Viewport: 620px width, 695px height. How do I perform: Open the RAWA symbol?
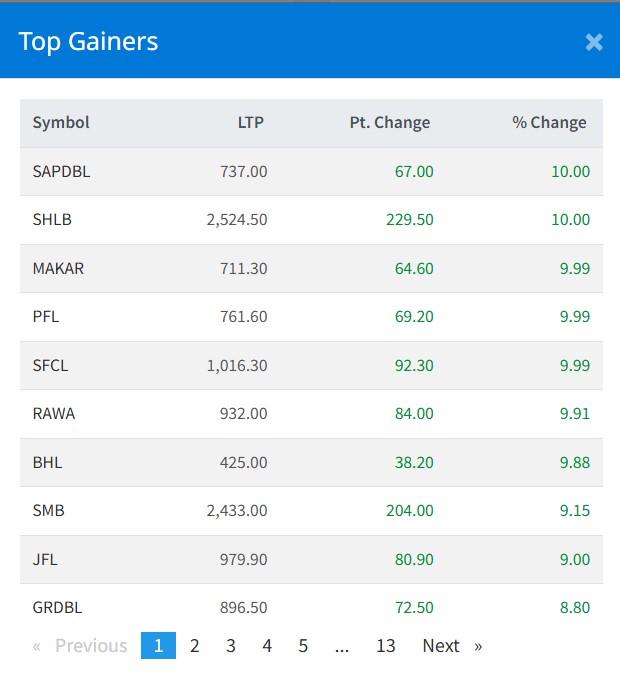pos(54,414)
